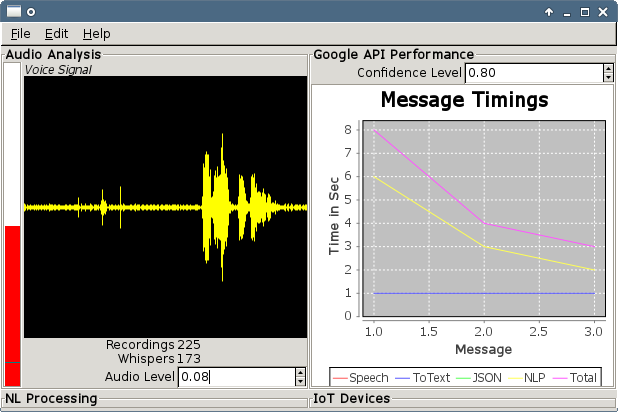This screenshot has width=618, height=412.
Task: Click the Audio Analysis panel title
Action: click(x=53, y=54)
